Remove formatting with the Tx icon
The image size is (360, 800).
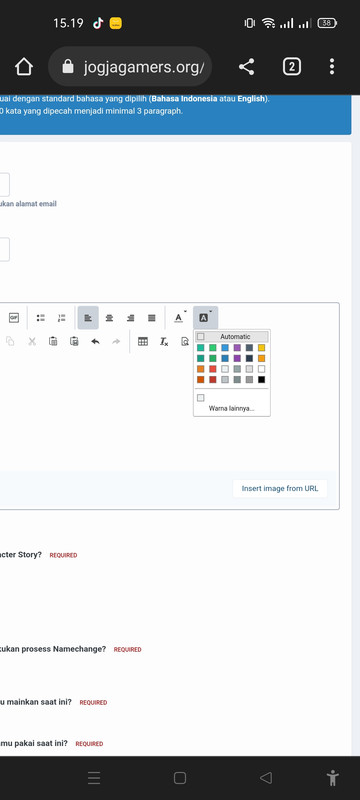(x=164, y=341)
